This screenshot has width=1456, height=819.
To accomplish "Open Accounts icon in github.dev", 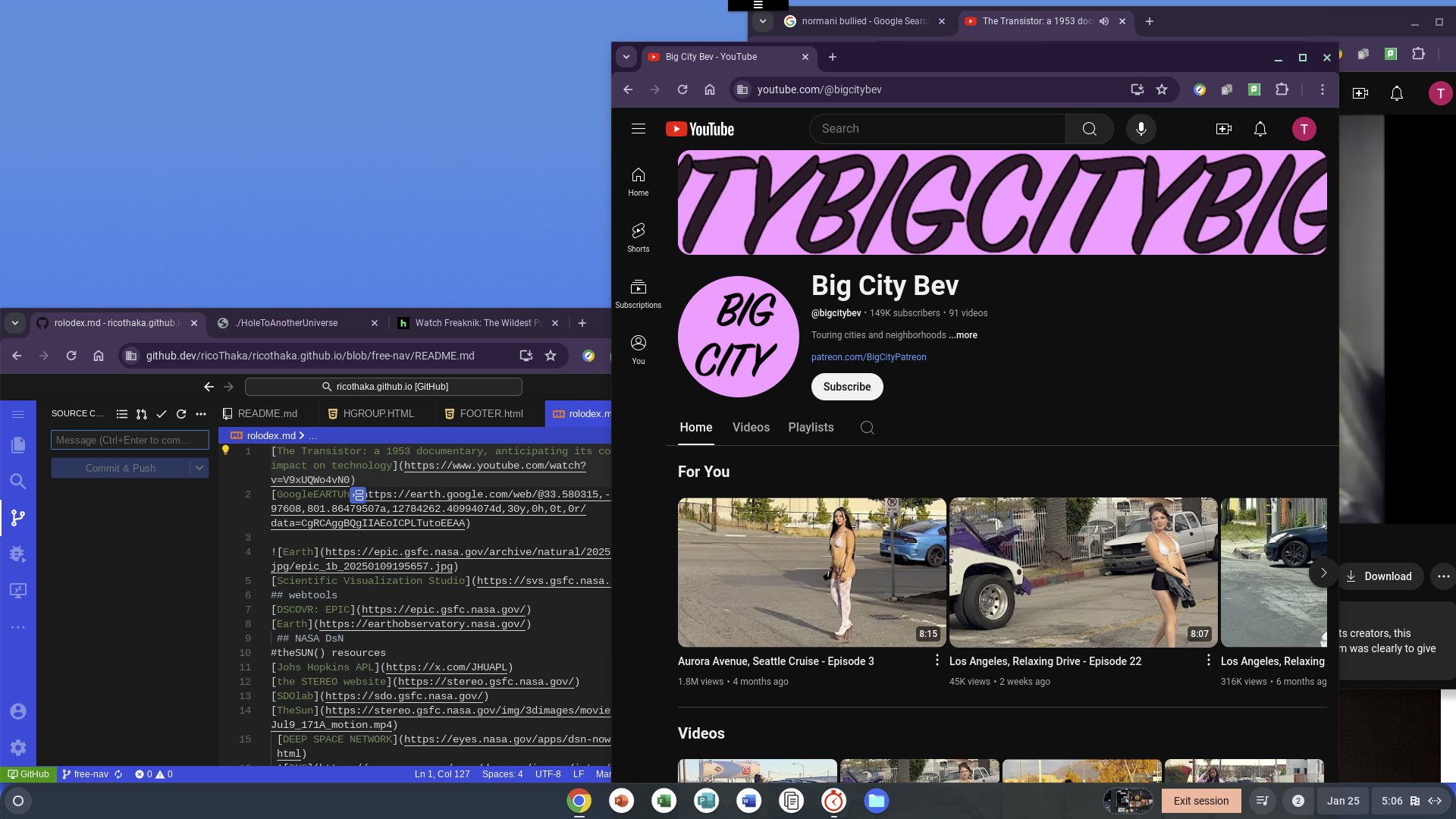I will (x=18, y=711).
